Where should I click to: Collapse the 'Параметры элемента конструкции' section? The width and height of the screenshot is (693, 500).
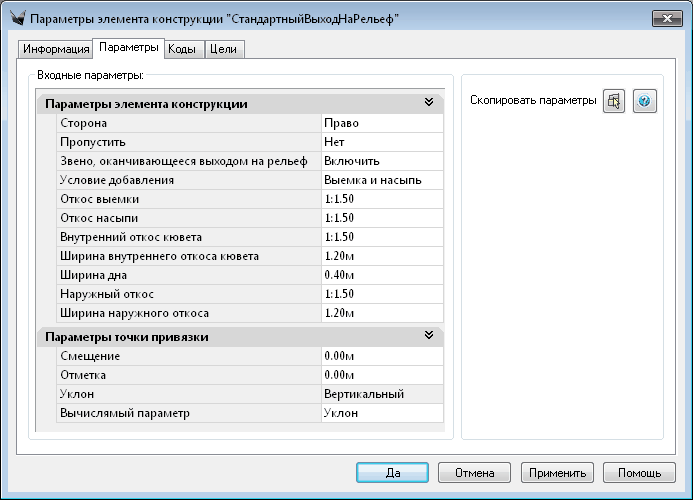pyautogui.click(x=428, y=103)
